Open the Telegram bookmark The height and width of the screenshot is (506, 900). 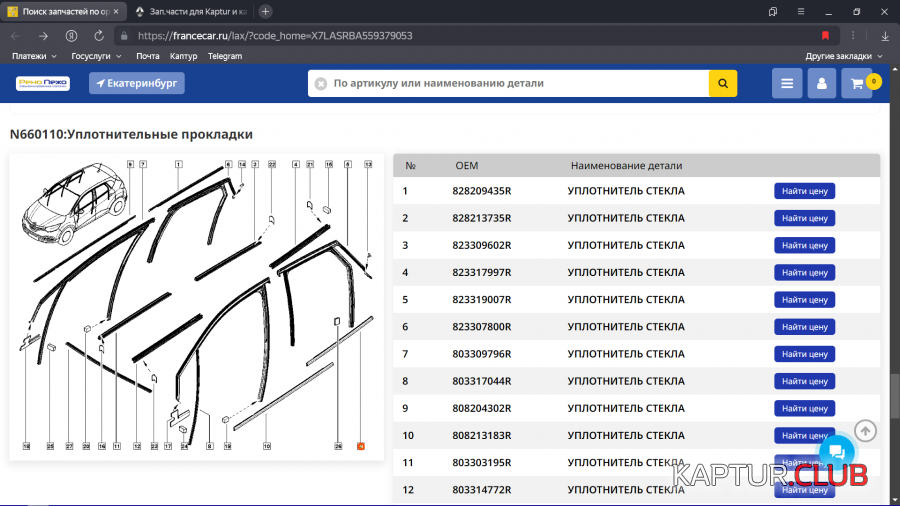click(225, 56)
